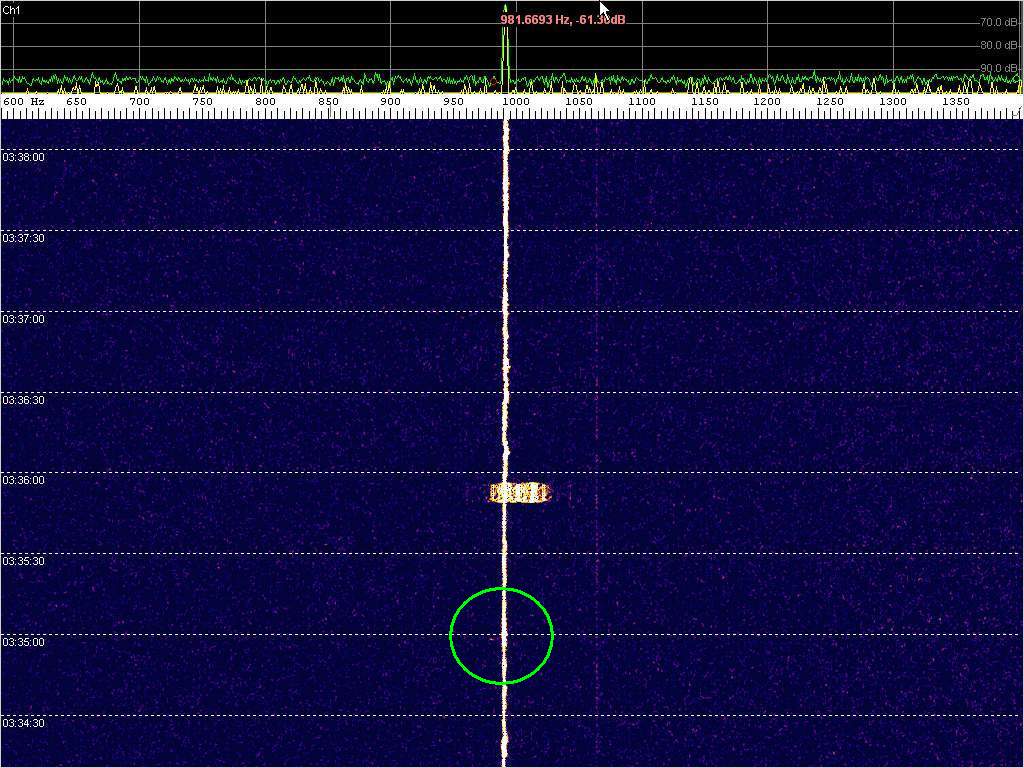
Task: Click the orange signal burst on waterfall
Action: 520,493
